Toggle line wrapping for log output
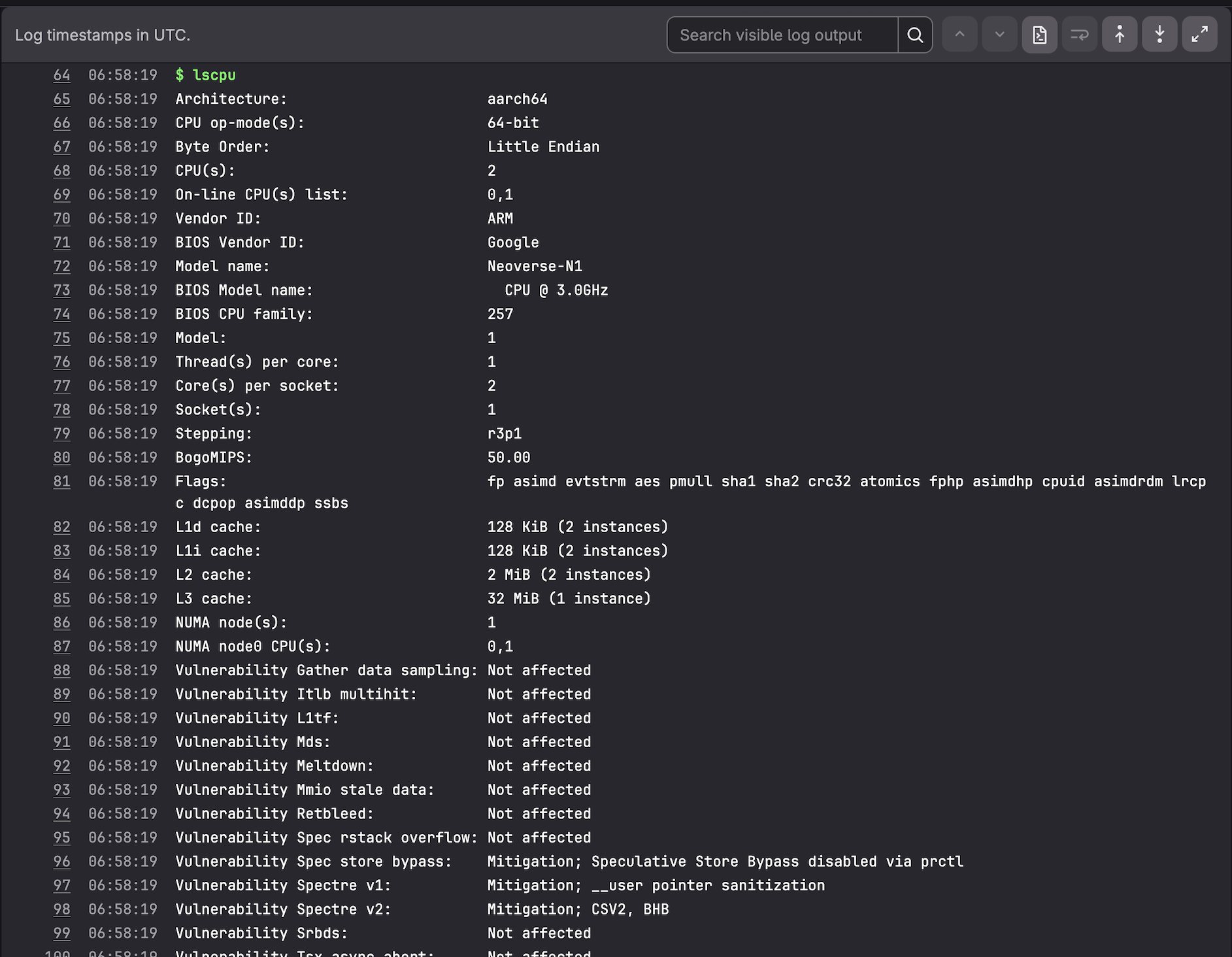The width and height of the screenshot is (1232, 957). (1079, 34)
